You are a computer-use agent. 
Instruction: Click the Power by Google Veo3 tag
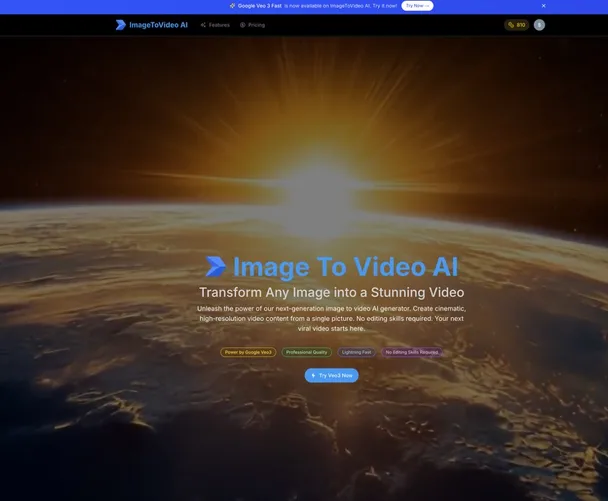click(248, 352)
